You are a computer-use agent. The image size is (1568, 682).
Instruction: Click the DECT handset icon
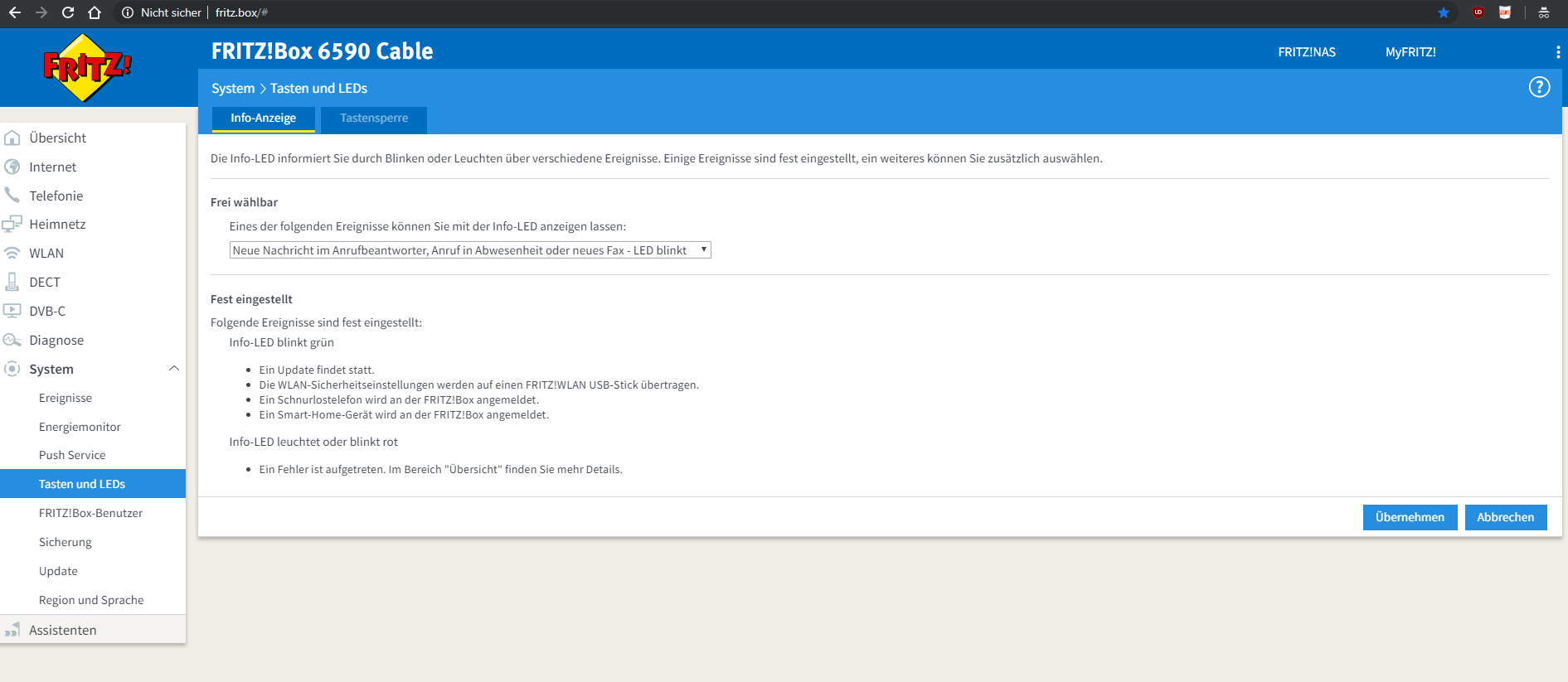point(12,282)
